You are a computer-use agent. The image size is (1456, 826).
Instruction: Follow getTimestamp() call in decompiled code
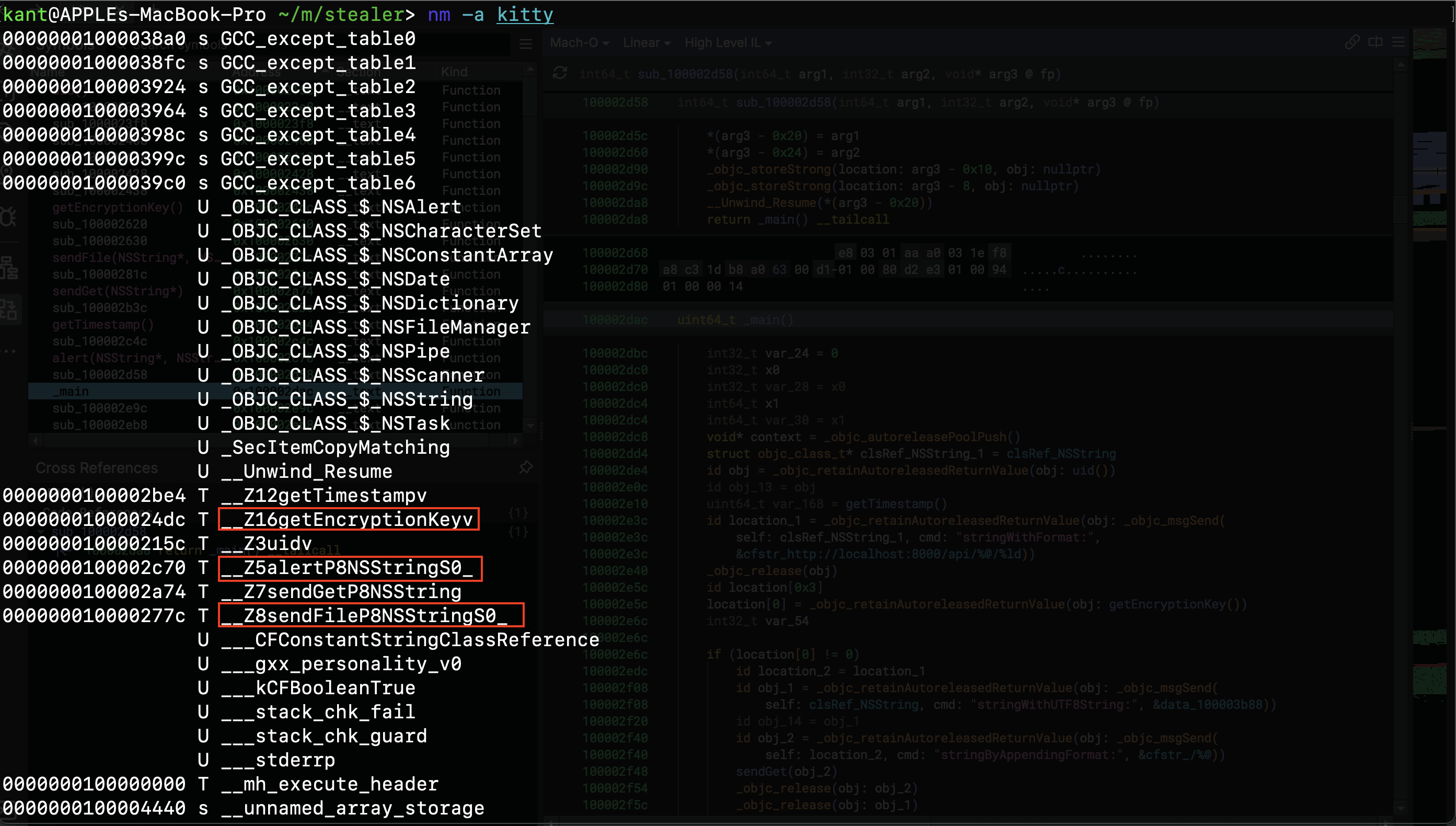tap(896, 503)
